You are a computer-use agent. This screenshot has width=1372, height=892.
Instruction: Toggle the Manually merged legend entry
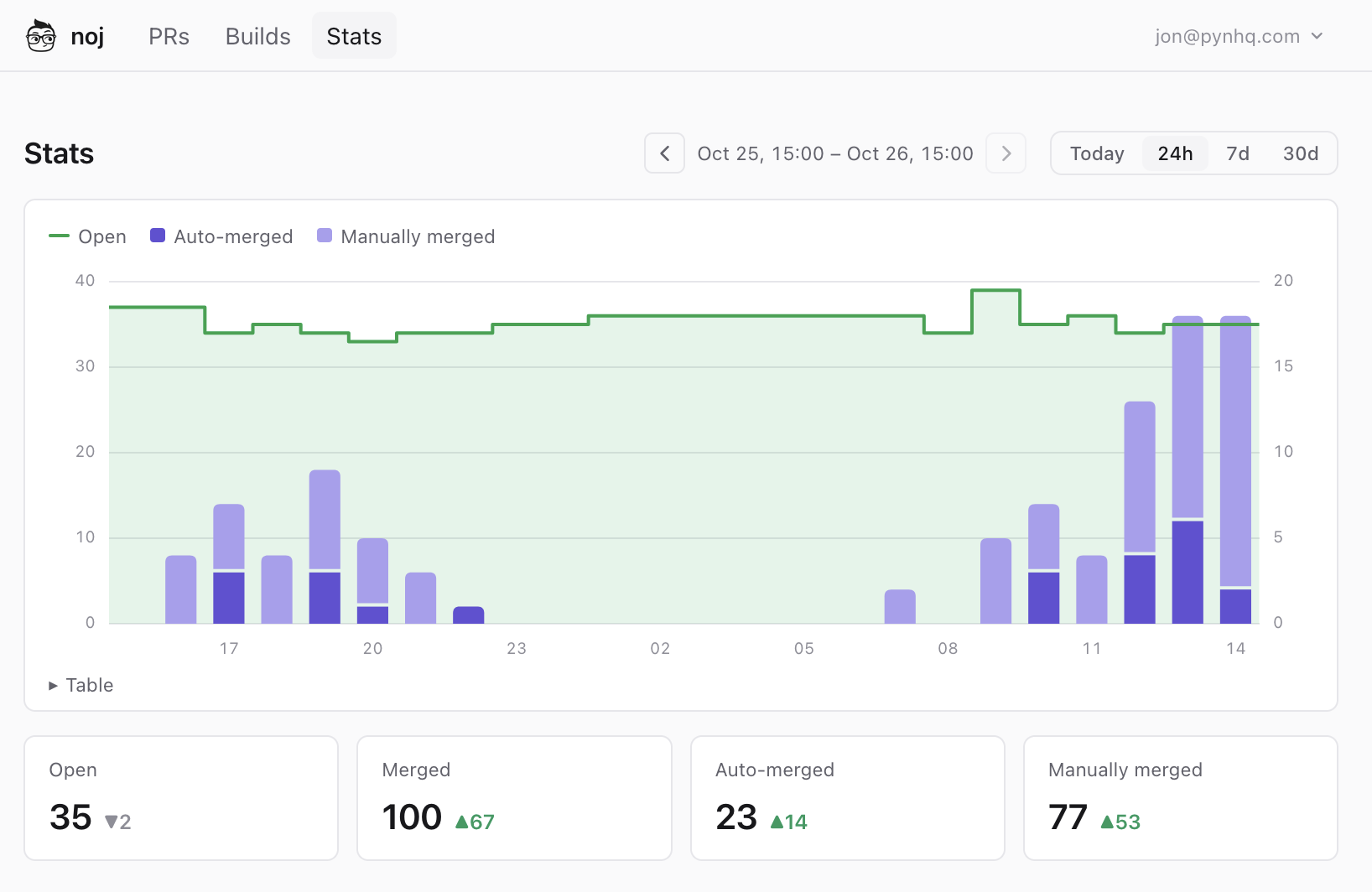tap(406, 236)
